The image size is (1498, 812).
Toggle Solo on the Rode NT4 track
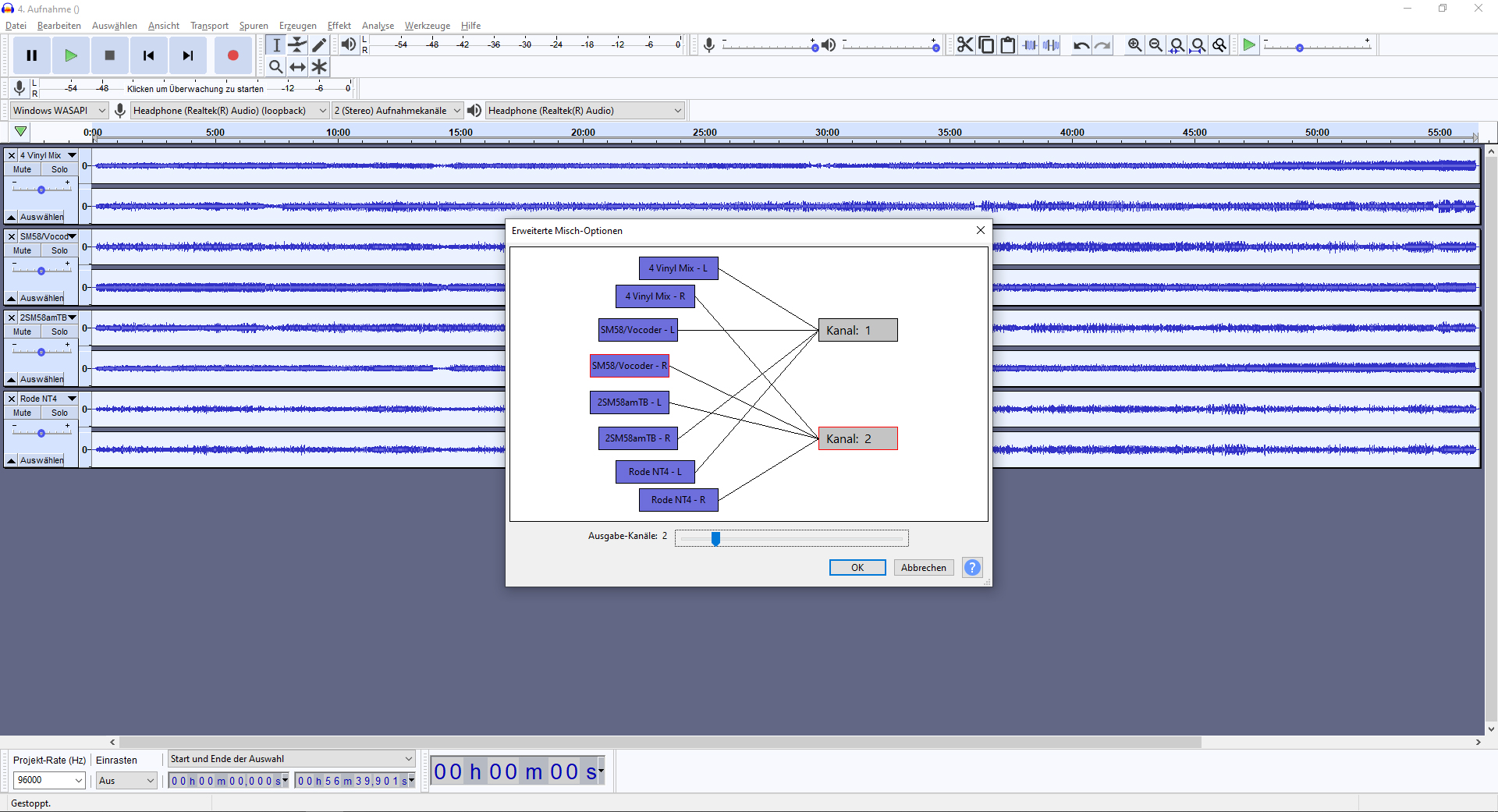coord(59,413)
